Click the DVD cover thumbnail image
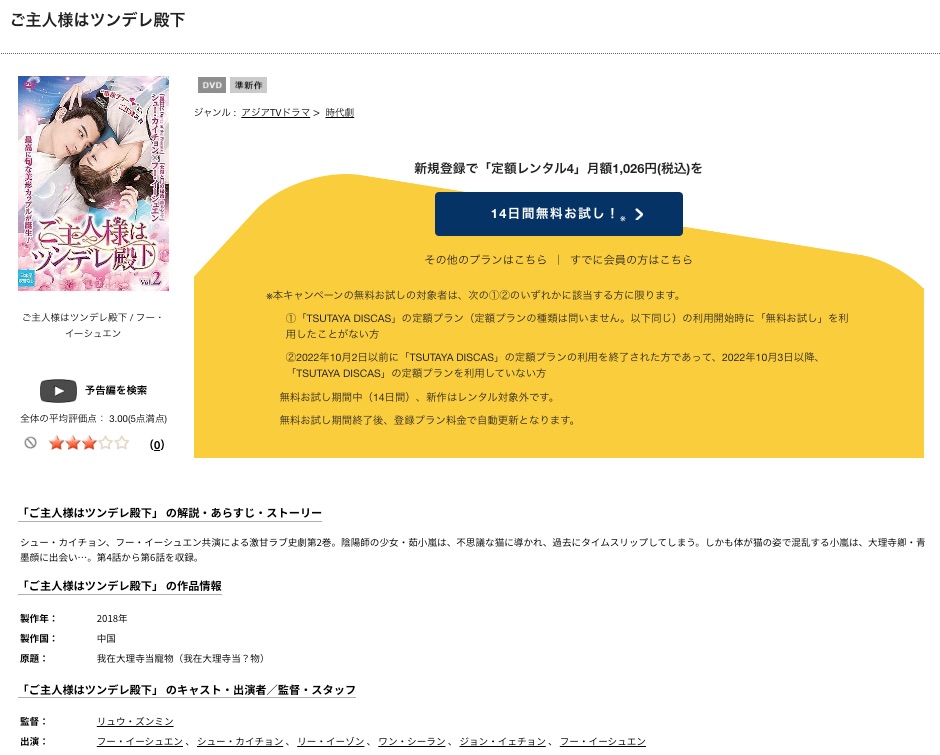The image size is (940, 755). (x=94, y=184)
